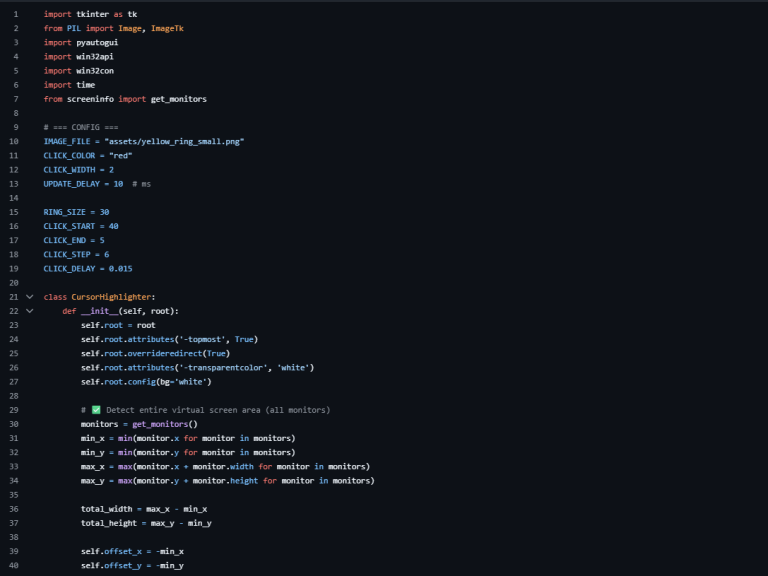Click pyautogui in the import statement
768x576 pixels.
pyautogui.click(x=97, y=43)
